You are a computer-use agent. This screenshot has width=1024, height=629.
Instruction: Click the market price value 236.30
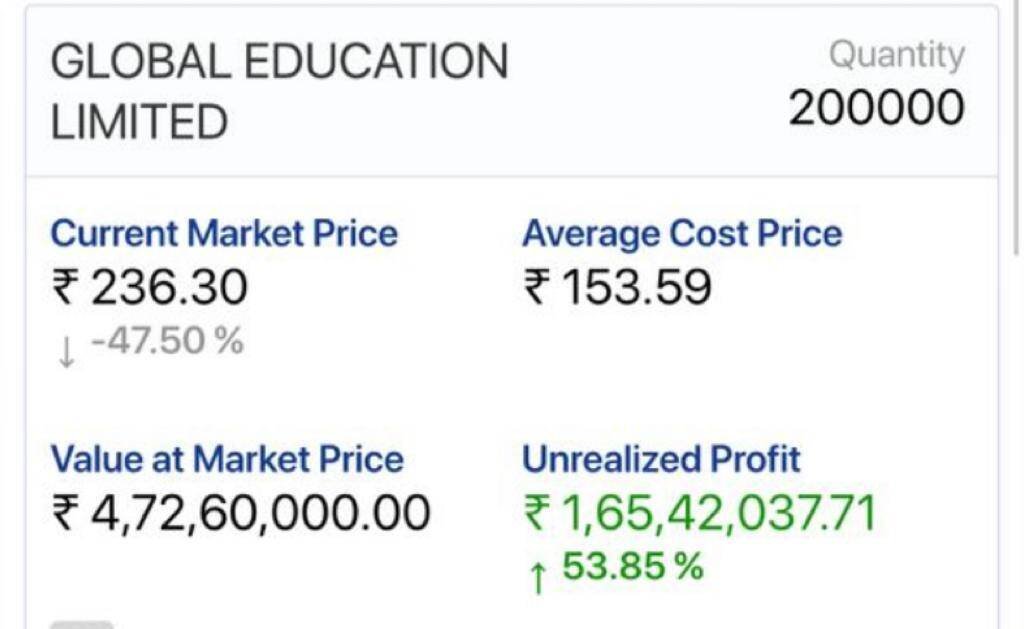(169, 289)
